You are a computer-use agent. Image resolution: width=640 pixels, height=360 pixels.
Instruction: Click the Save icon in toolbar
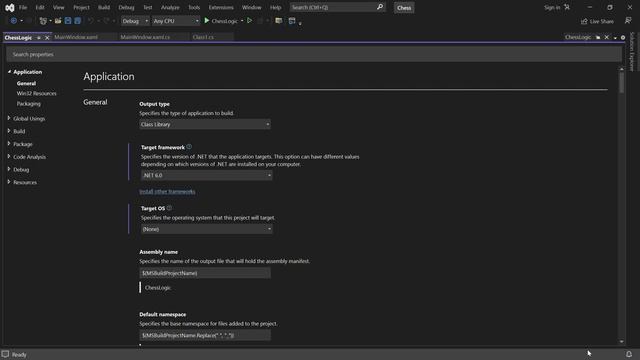(68, 21)
